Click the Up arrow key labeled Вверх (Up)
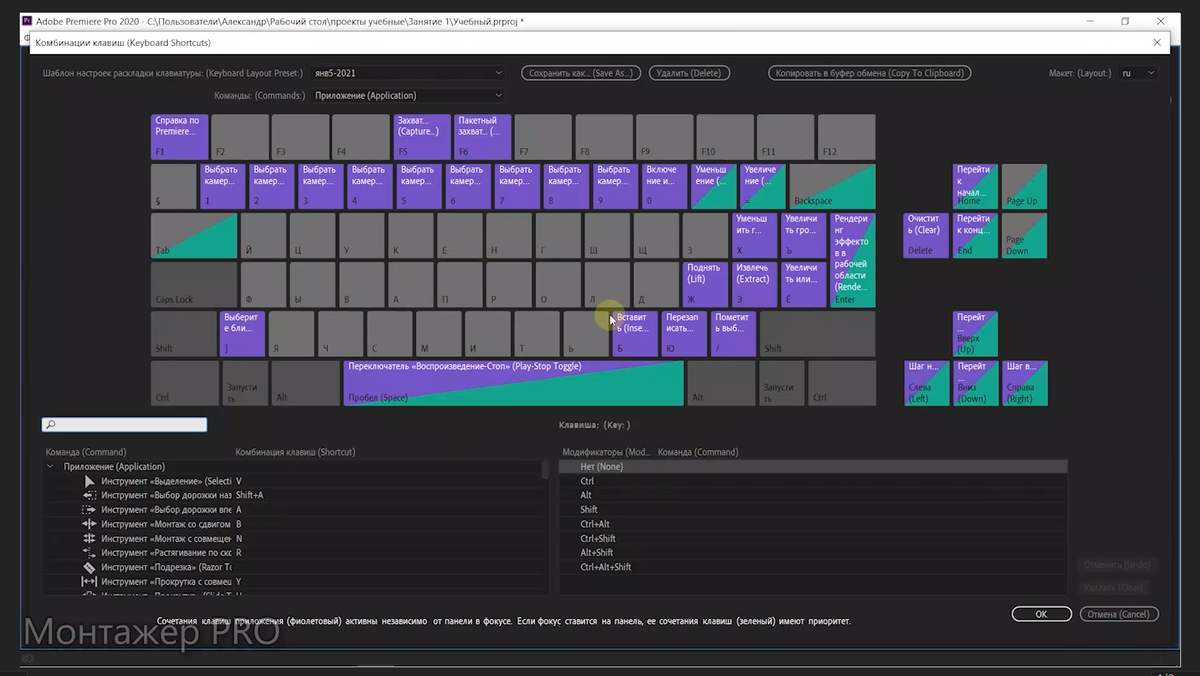The height and width of the screenshot is (676, 1200). pyautogui.click(x=975, y=334)
